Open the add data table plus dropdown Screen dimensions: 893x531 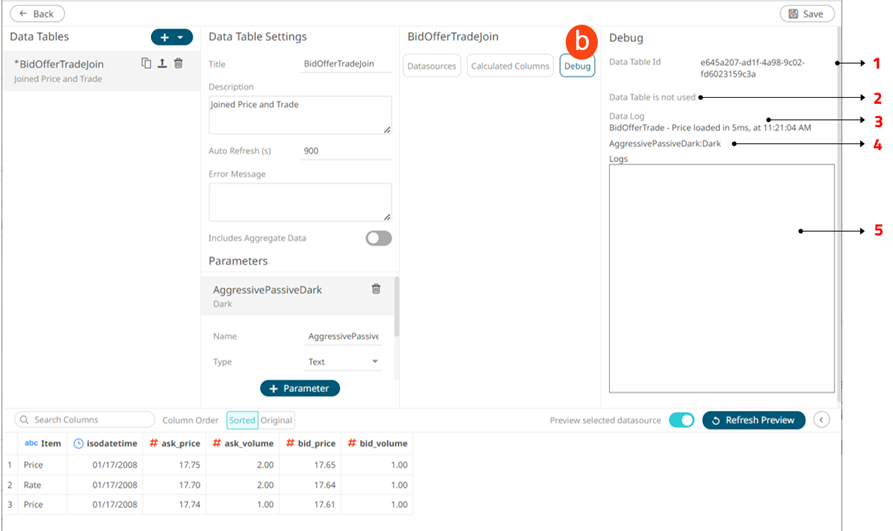pos(171,37)
